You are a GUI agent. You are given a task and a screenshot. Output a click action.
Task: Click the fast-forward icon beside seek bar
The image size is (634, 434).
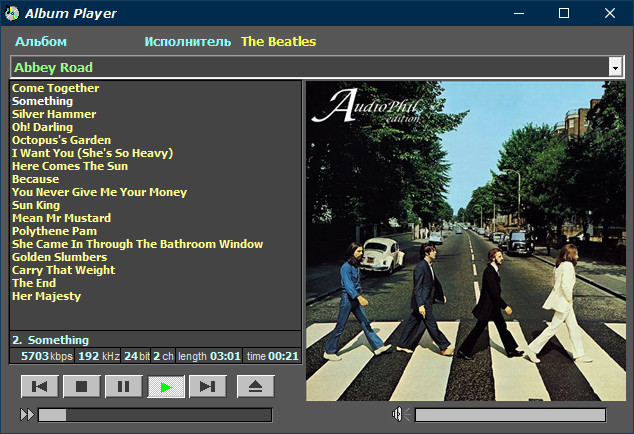point(27,415)
